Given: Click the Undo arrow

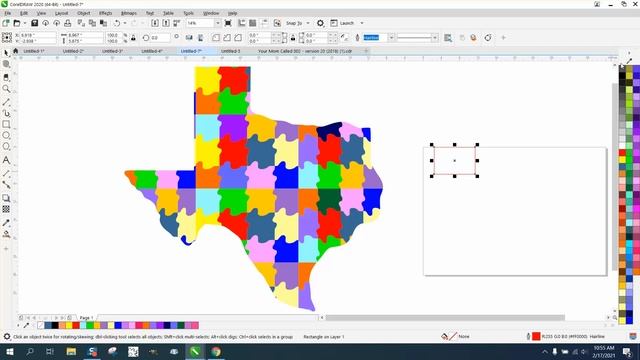Looking at the screenshot, I should tap(117, 23).
